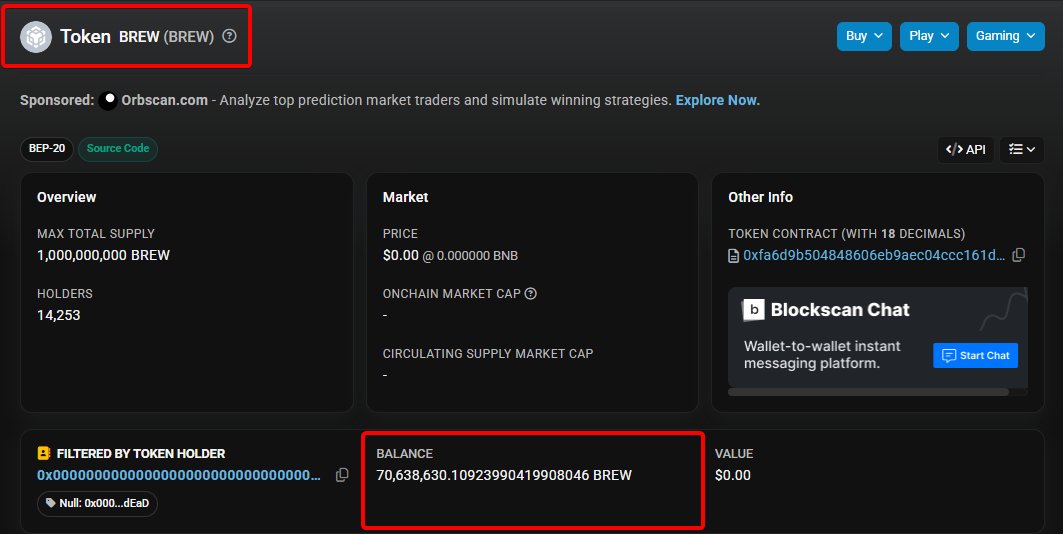Click the Overview card heading
The height and width of the screenshot is (534, 1063).
[x=66, y=197]
